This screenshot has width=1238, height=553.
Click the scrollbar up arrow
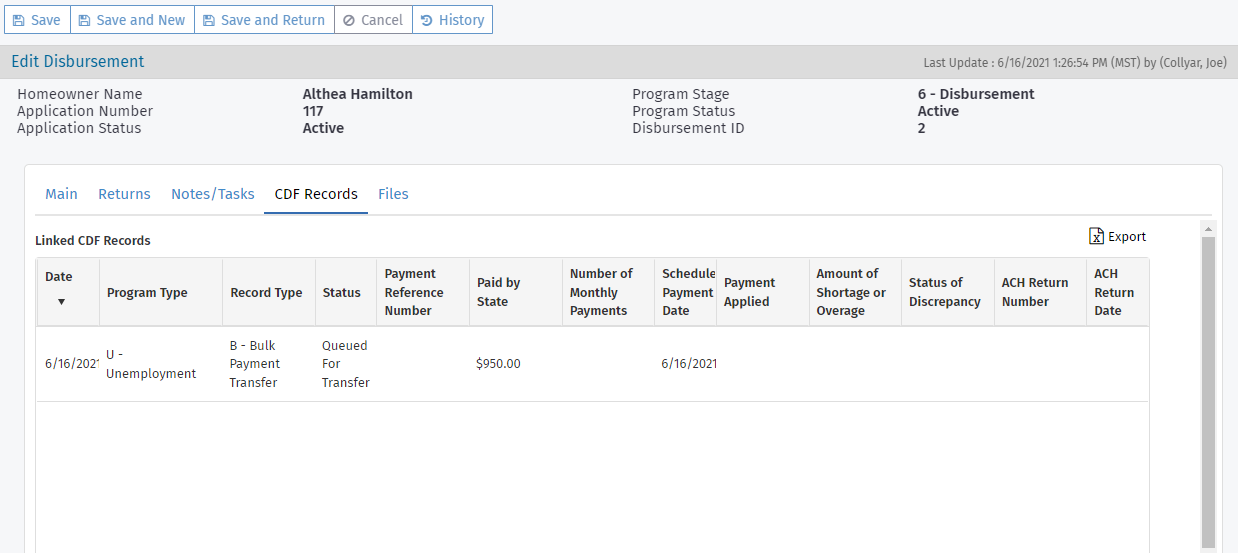tap(1208, 230)
